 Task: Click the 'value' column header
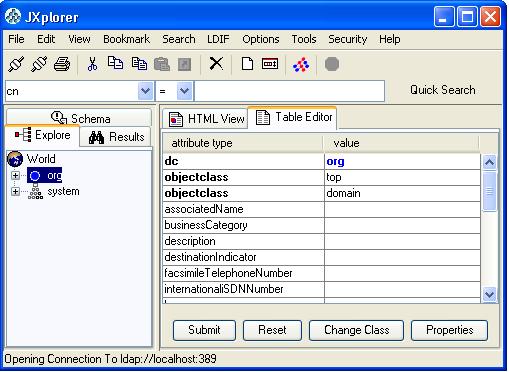click(x=401, y=143)
